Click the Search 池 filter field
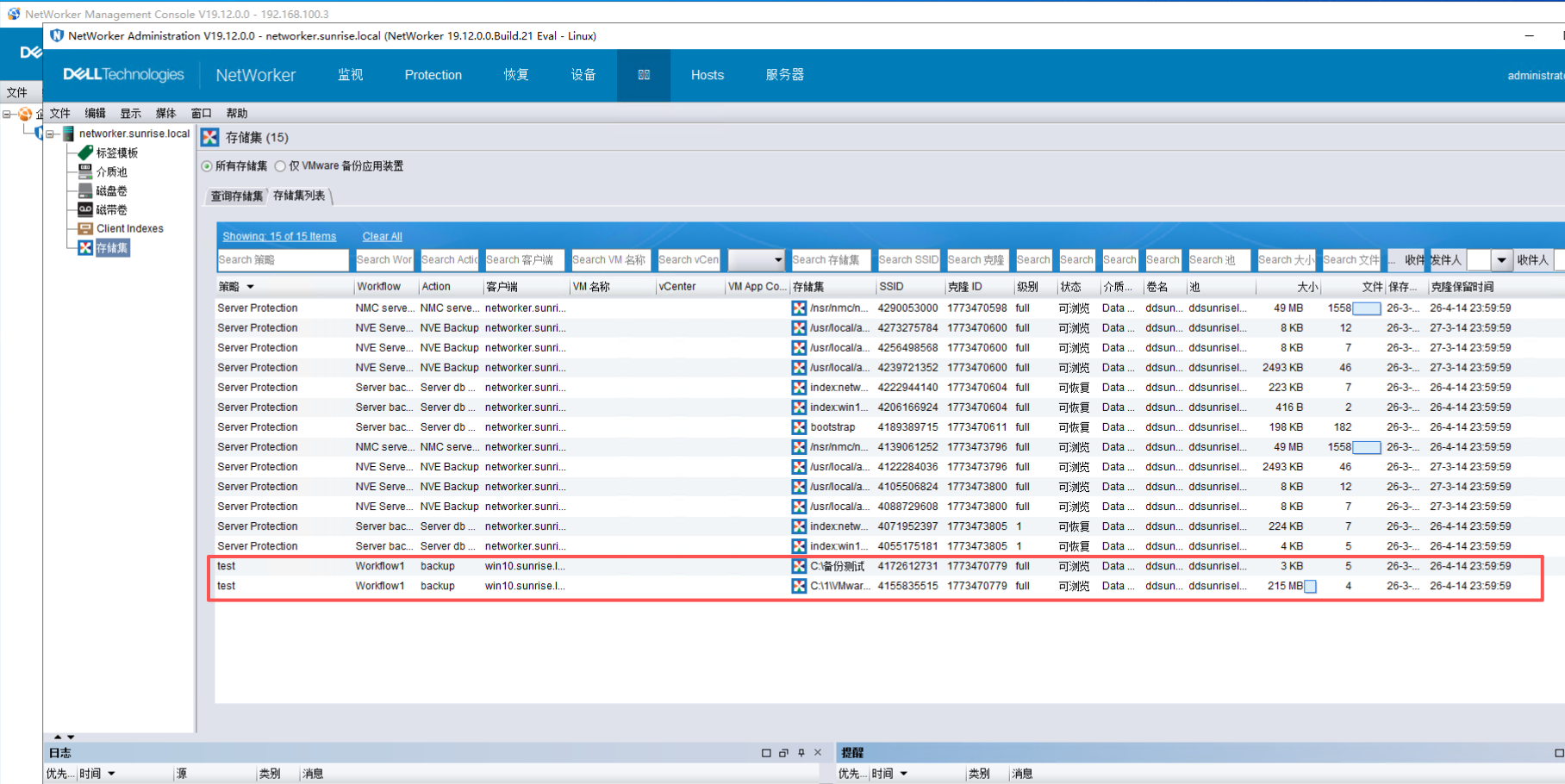Image resolution: width=1565 pixels, height=784 pixels. (1219, 259)
